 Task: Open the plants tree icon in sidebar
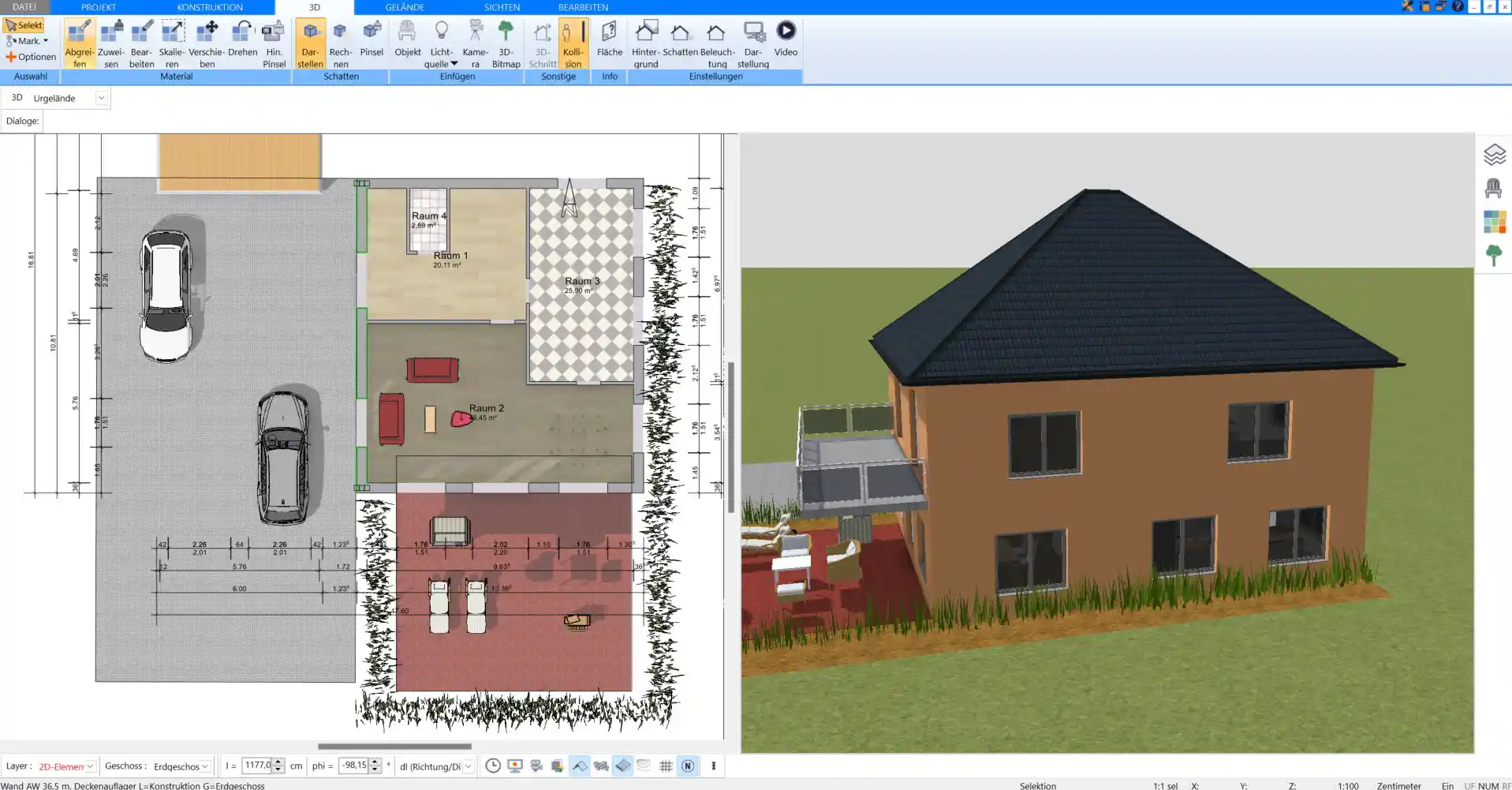tap(1494, 255)
